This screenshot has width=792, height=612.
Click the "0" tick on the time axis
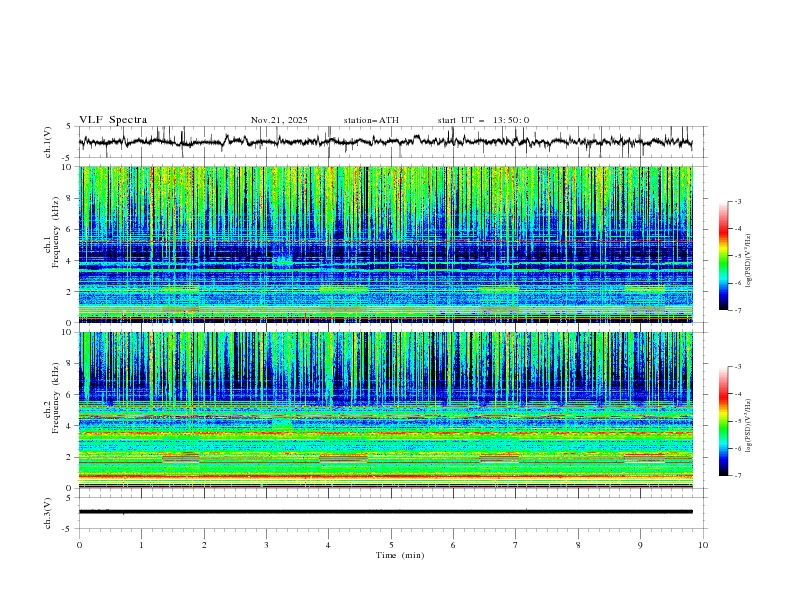tap(79, 545)
